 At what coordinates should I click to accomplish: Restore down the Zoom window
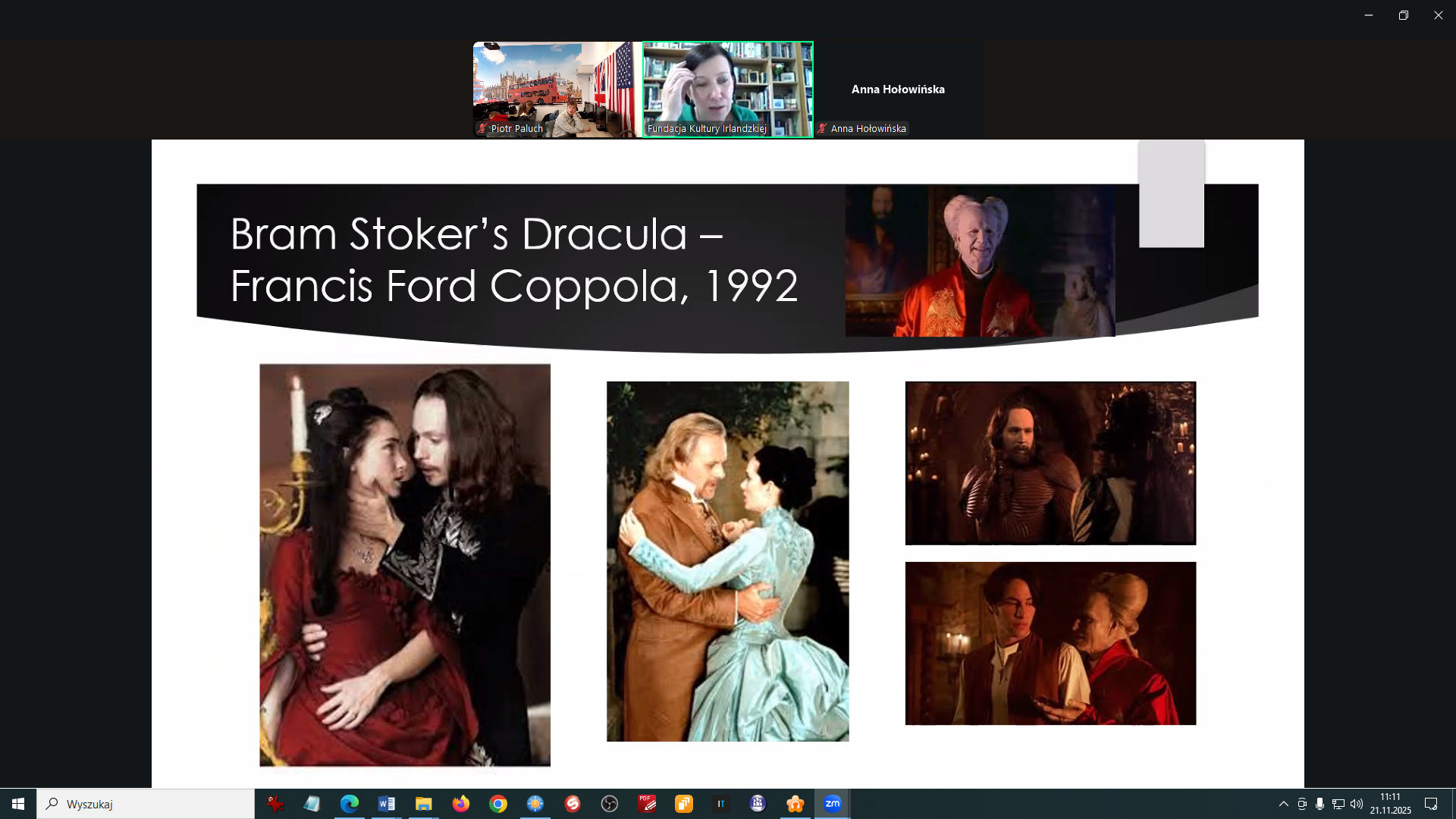pos(1403,15)
